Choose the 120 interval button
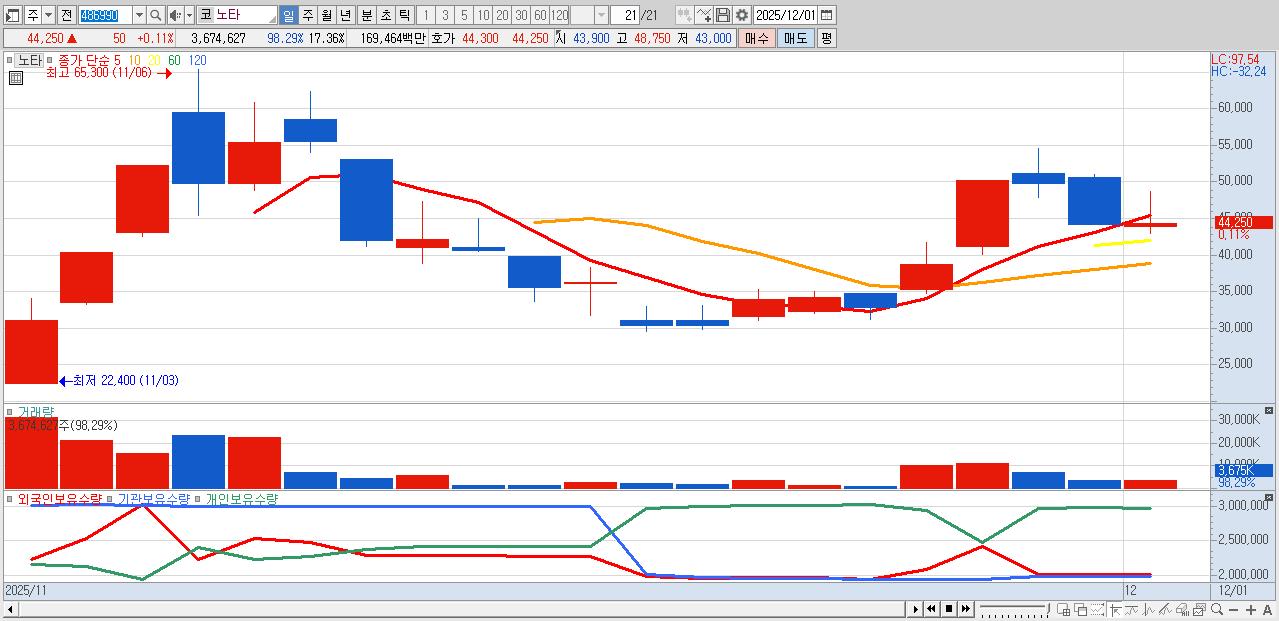The width and height of the screenshot is (1279, 621). tap(560, 15)
